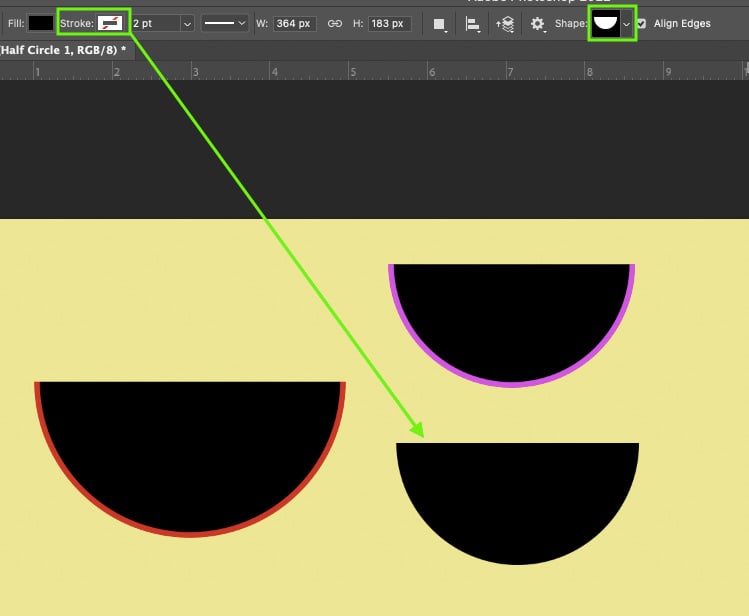Open the path alignment icon
The height and width of the screenshot is (616, 749).
[472, 24]
